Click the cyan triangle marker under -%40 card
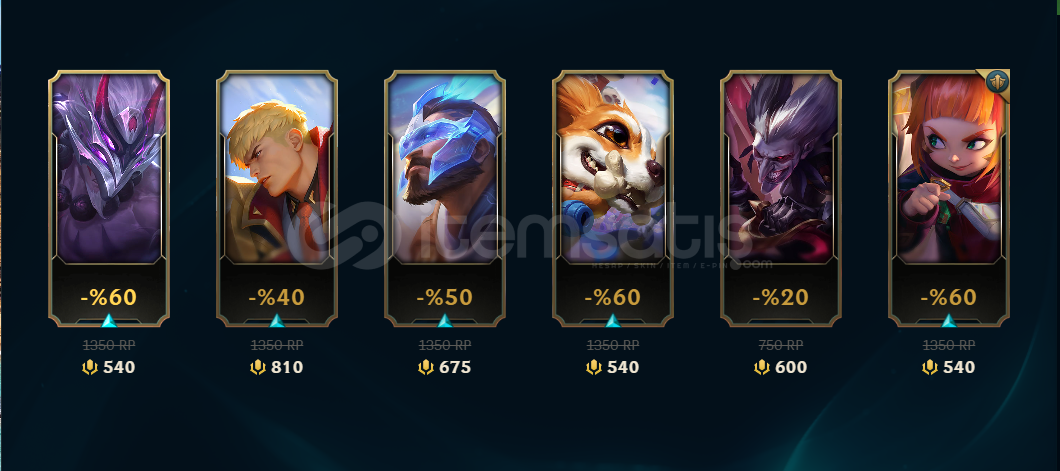The height and width of the screenshot is (471, 1060). pyautogui.click(x=276, y=320)
